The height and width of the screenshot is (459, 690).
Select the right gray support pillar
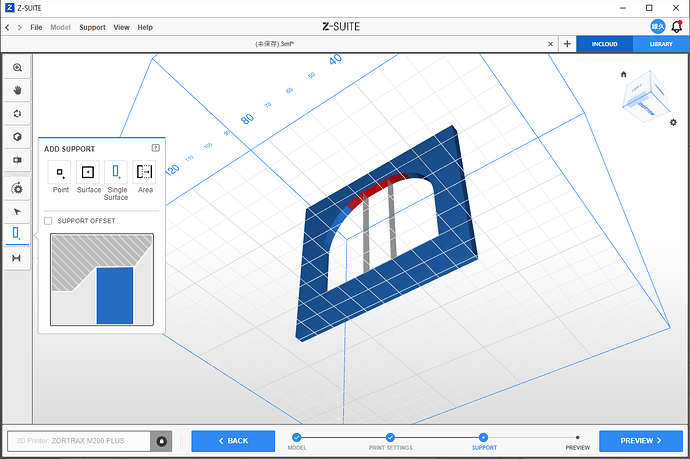click(392, 219)
